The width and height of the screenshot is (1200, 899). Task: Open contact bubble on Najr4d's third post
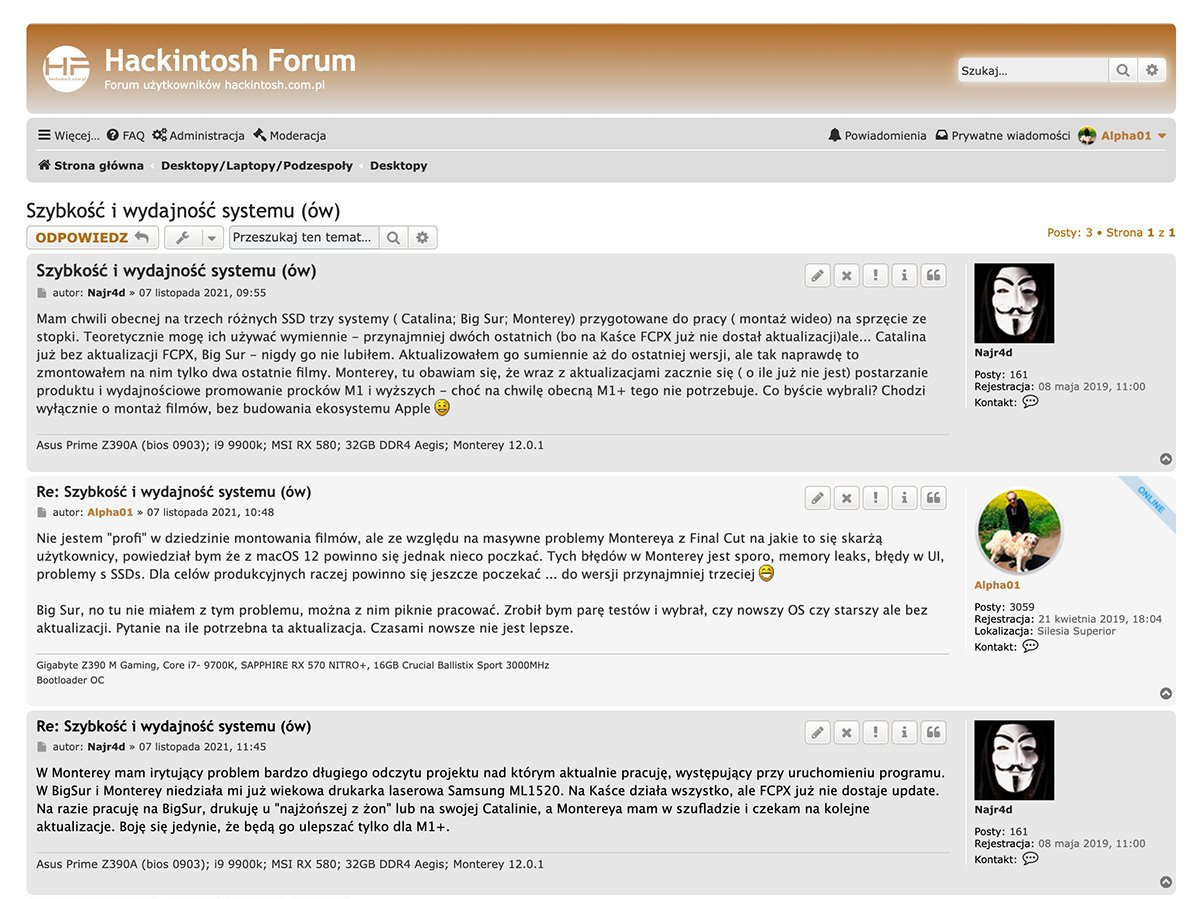pos(1030,859)
